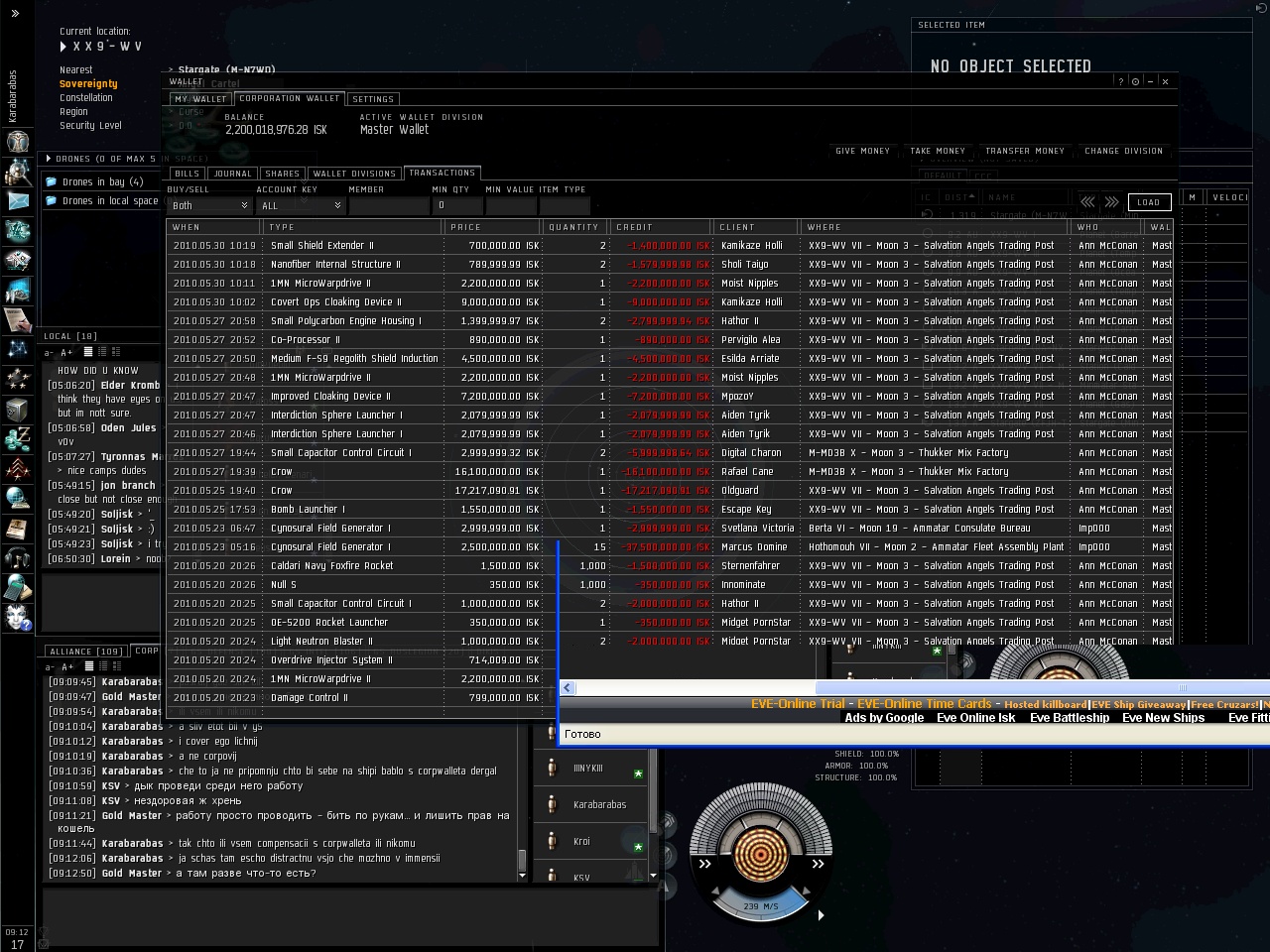
Task: Click the Member filter input field
Action: [x=389, y=205]
